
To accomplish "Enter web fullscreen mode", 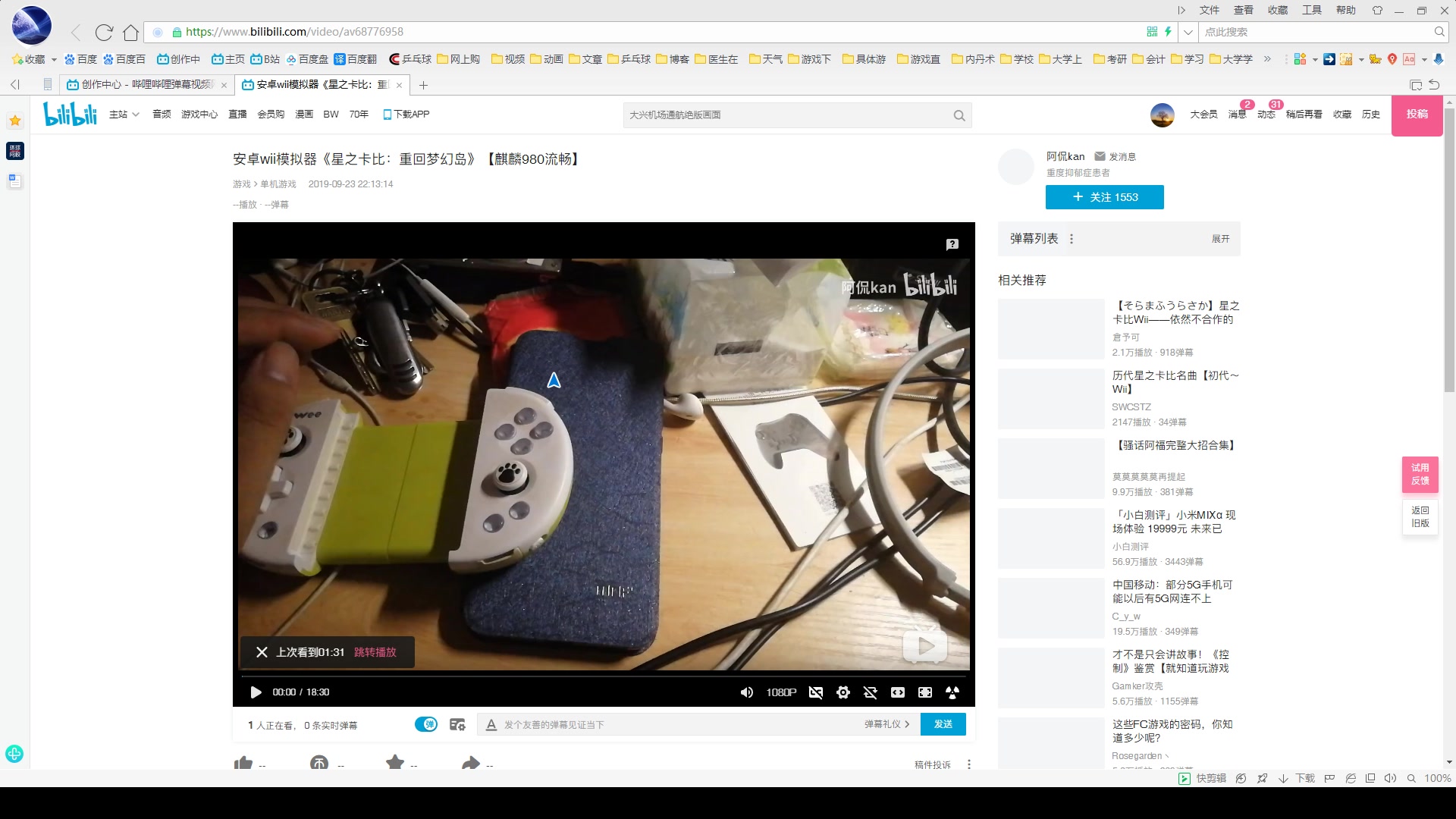I will point(925,692).
